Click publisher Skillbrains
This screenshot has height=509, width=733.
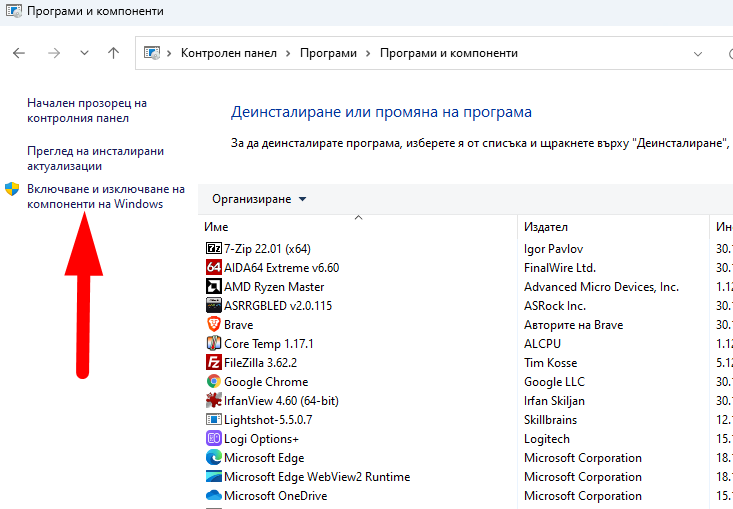pyautogui.click(x=550, y=420)
